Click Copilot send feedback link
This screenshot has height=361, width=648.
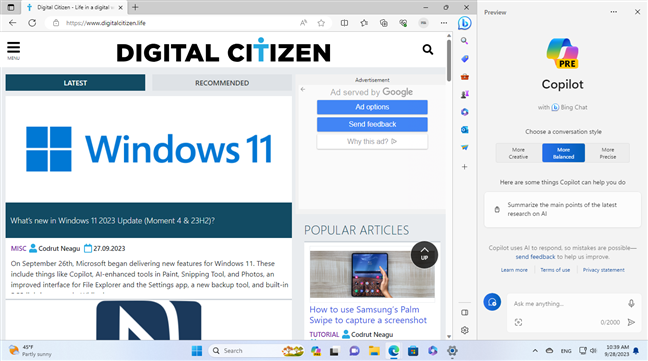coord(535,257)
